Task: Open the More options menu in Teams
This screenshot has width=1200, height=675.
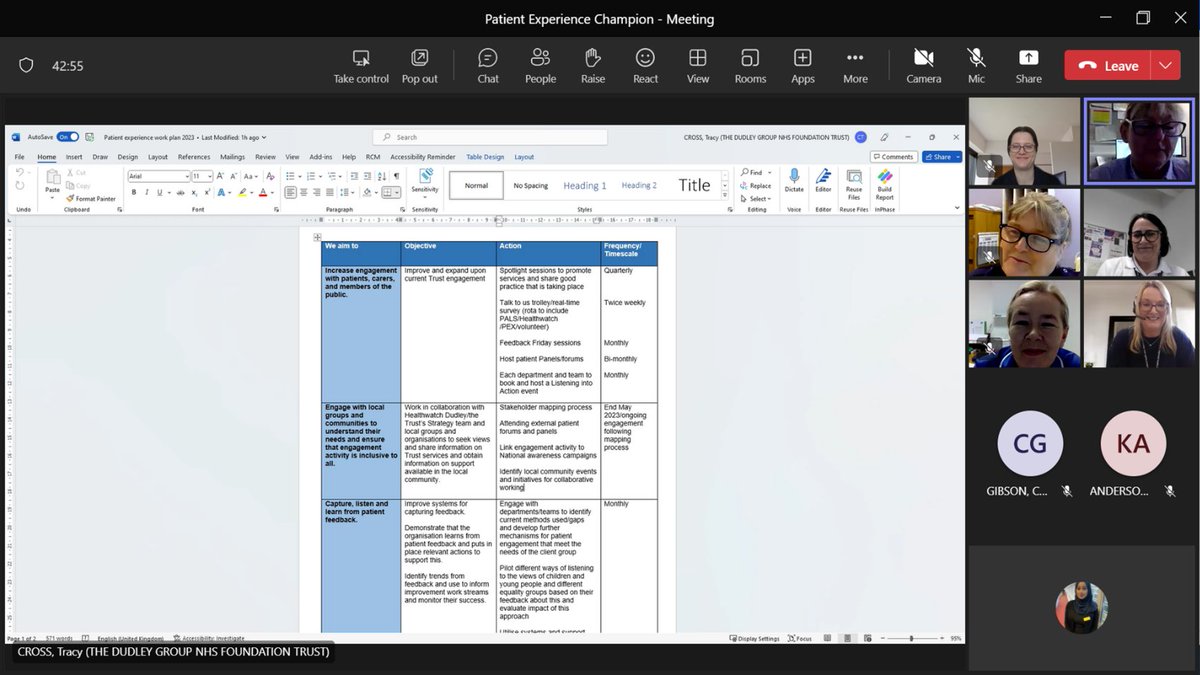Action: [855, 66]
